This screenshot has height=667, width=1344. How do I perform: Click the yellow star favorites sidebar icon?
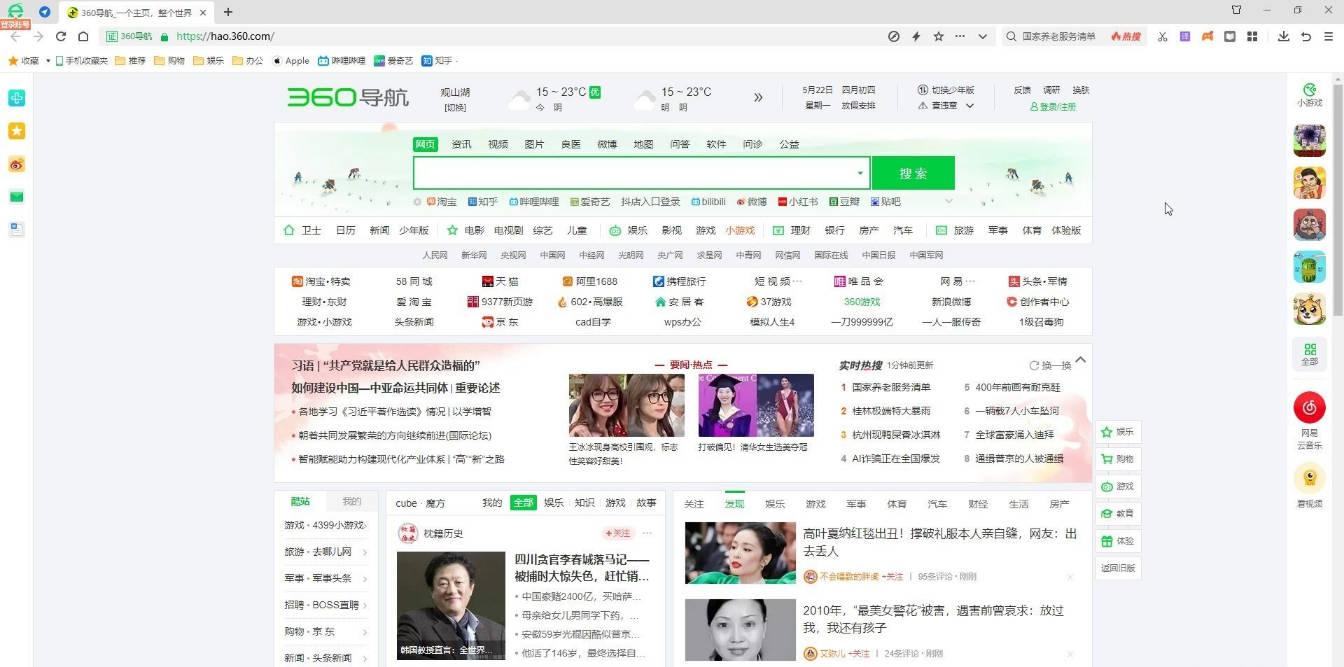pyautogui.click(x=16, y=131)
